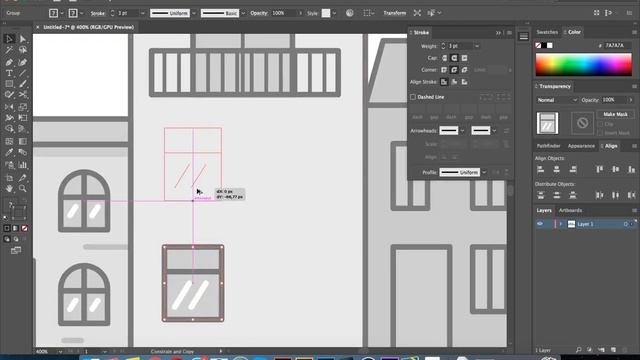
Task: Click the Make Mask button
Action: click(x=615, y=114)
